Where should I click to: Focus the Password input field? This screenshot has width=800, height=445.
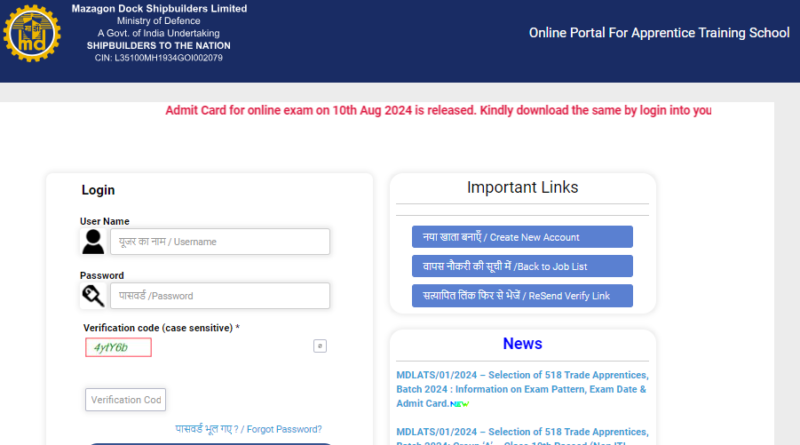click(x=219, y=296)
